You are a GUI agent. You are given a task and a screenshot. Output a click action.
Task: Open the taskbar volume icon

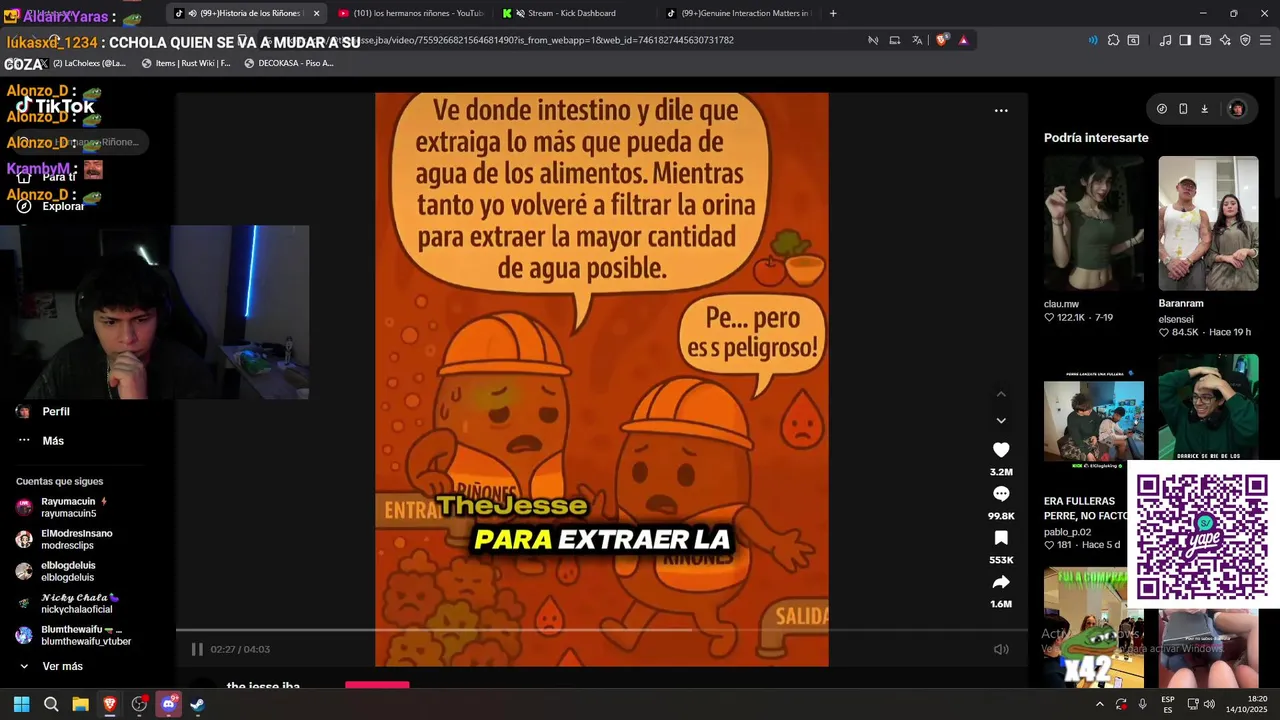coord(1209,704)
